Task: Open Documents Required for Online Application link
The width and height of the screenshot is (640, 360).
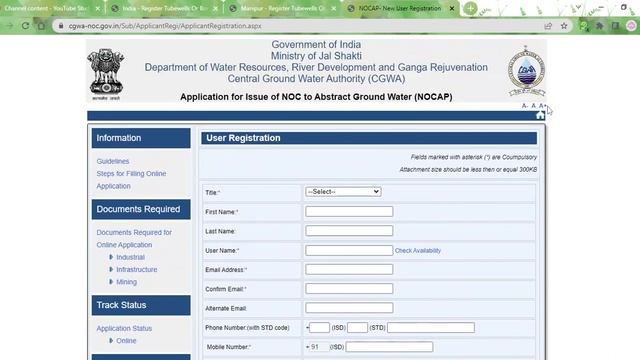Action: pos(134,238)
